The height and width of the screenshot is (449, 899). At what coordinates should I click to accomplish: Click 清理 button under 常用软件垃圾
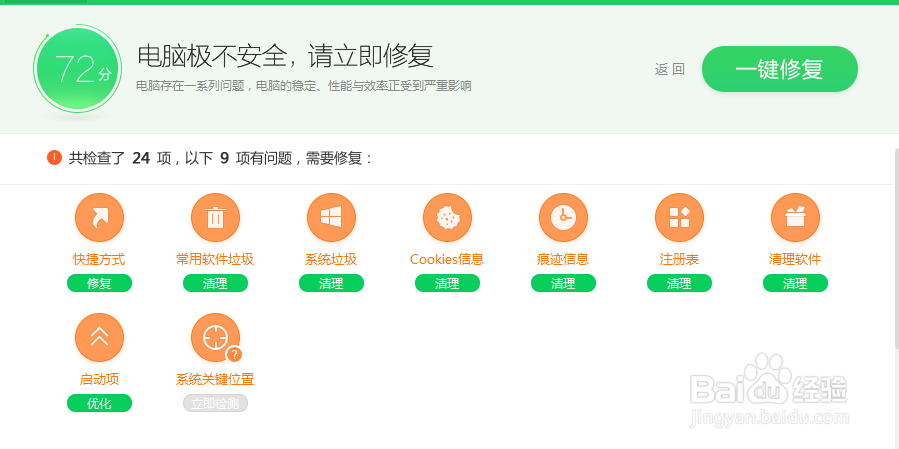(215, 283)
